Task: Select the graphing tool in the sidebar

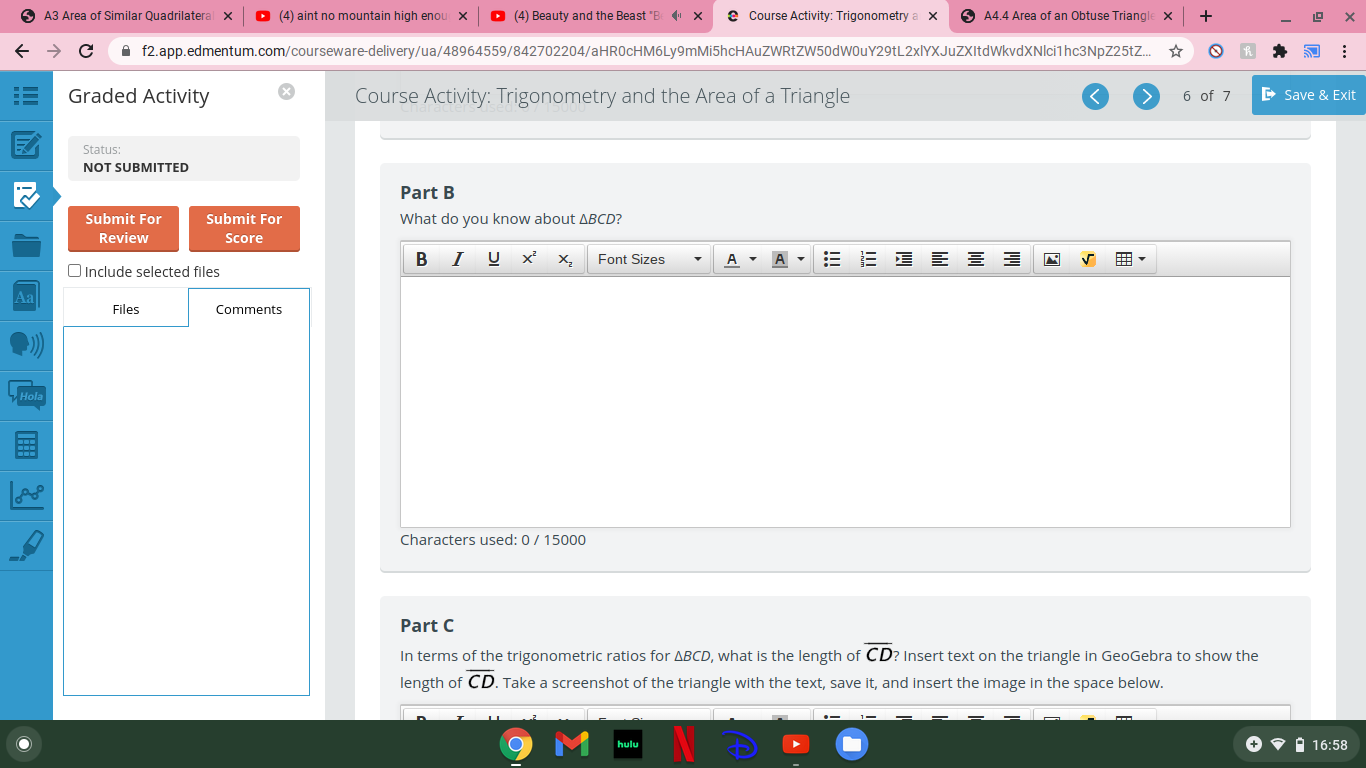Action: pos(25,494)
